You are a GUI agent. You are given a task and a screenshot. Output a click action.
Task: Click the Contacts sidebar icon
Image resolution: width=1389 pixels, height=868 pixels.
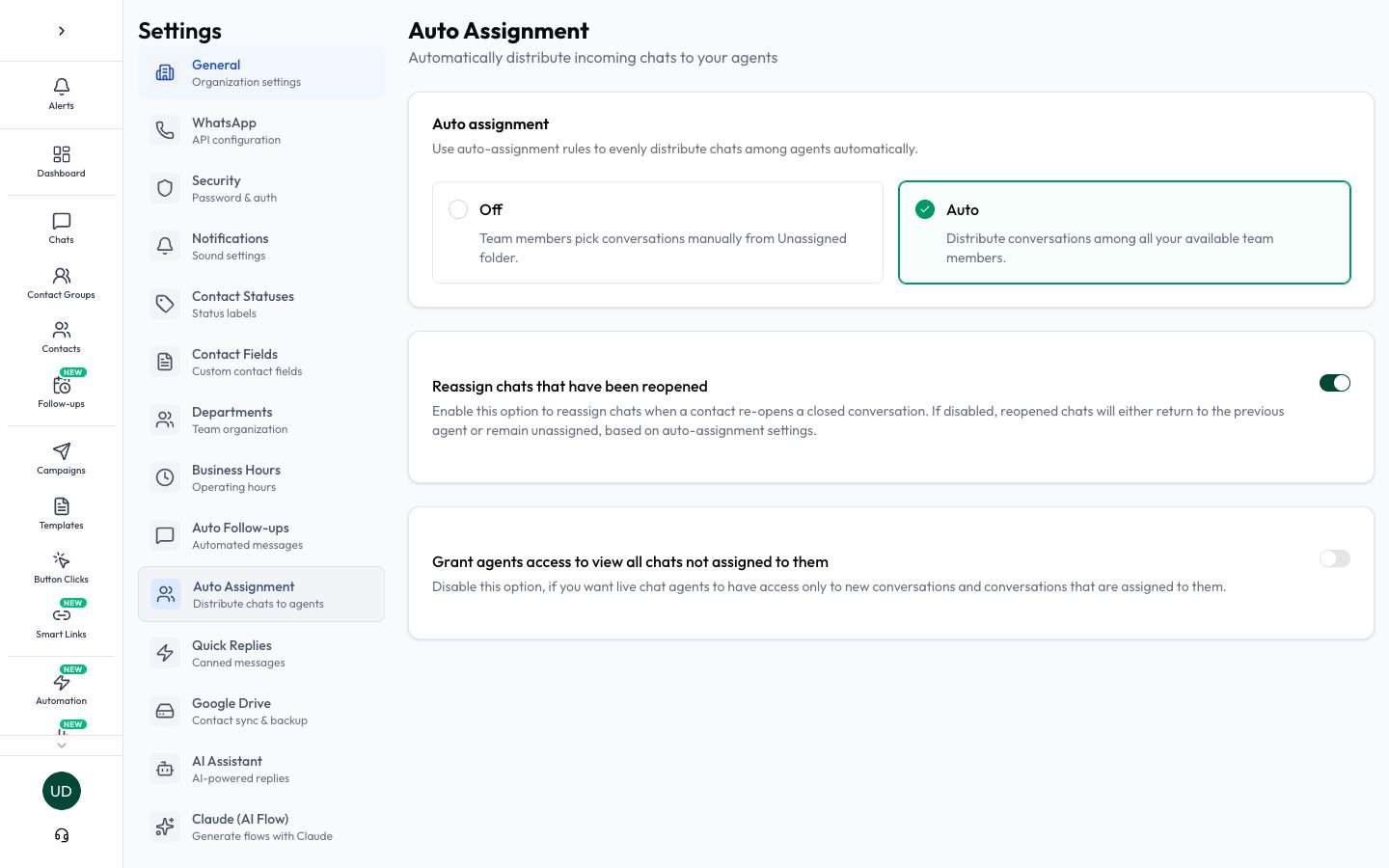point(62,330)
